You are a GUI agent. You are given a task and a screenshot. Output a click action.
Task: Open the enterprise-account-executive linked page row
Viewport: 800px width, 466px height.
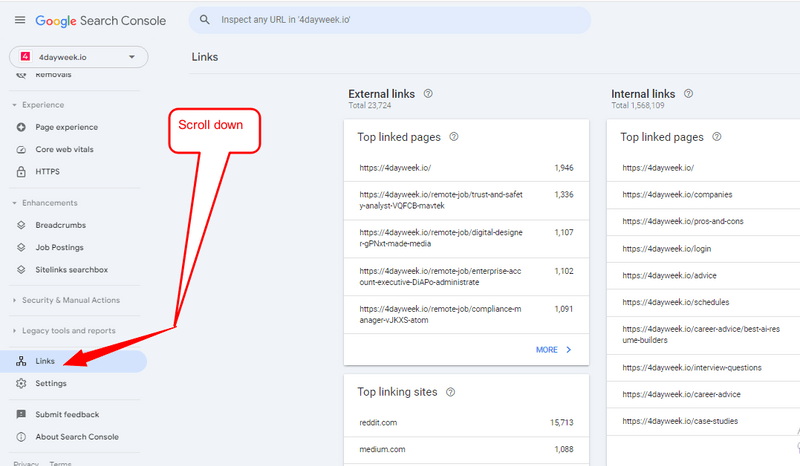[466, 277]
